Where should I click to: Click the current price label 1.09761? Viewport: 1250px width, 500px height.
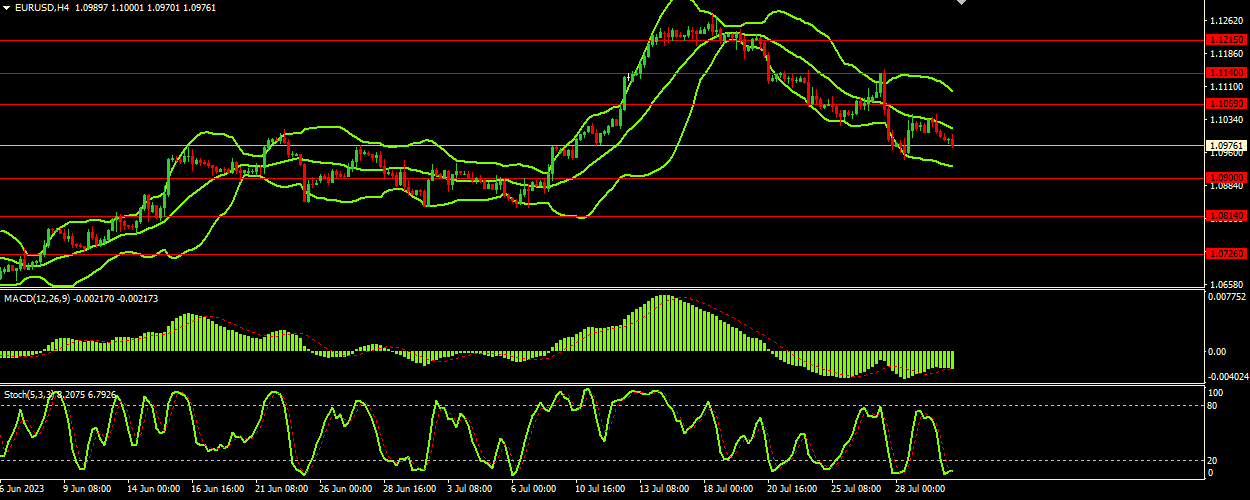(1226, 145)
